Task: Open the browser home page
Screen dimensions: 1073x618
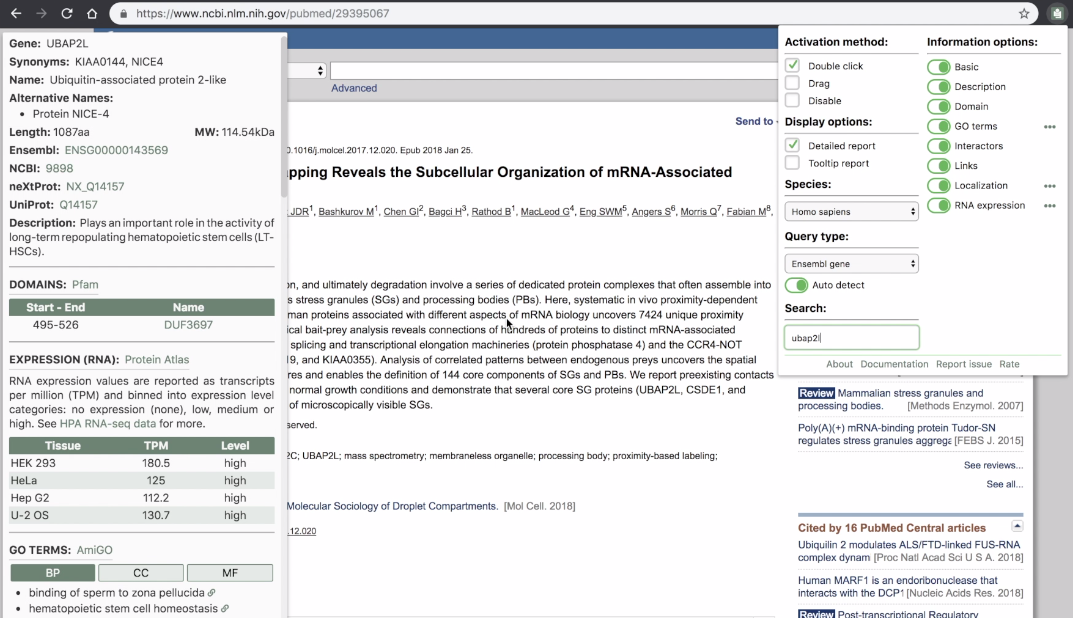Action: click(x=92, y=14)
